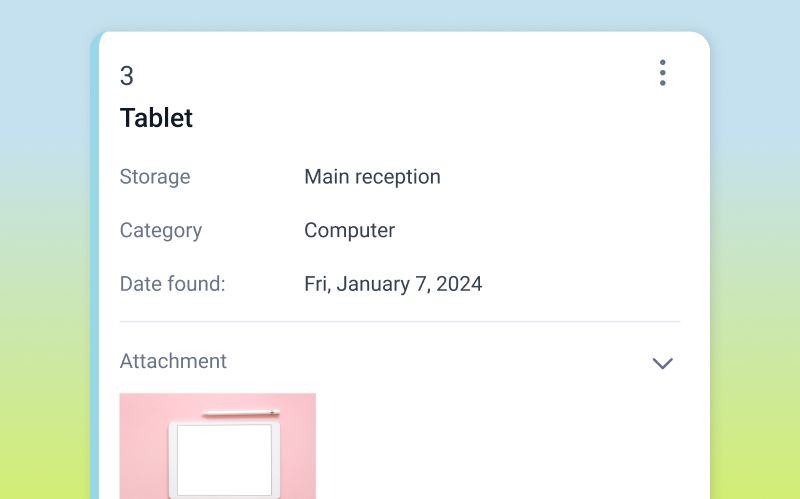This screenshot has height=499, width=800.
Task: Click the "Tablet" item title
Action: coord(156,118)
